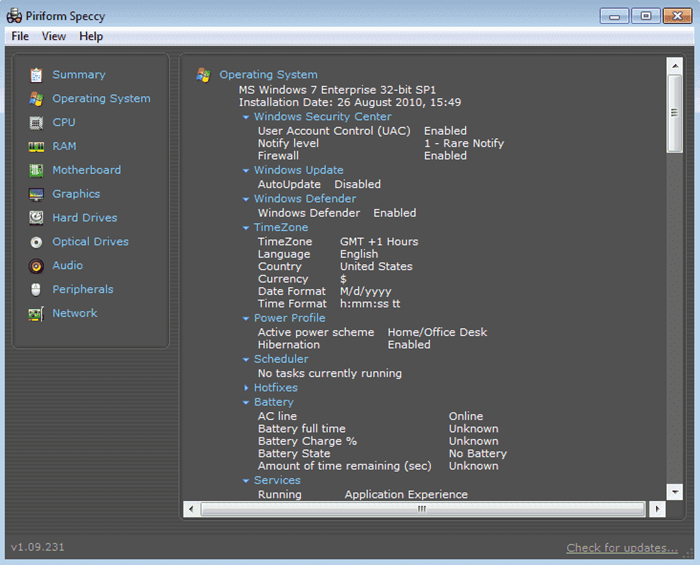
Task: Switch to the Network section
Action: click(x=75, y=313)
